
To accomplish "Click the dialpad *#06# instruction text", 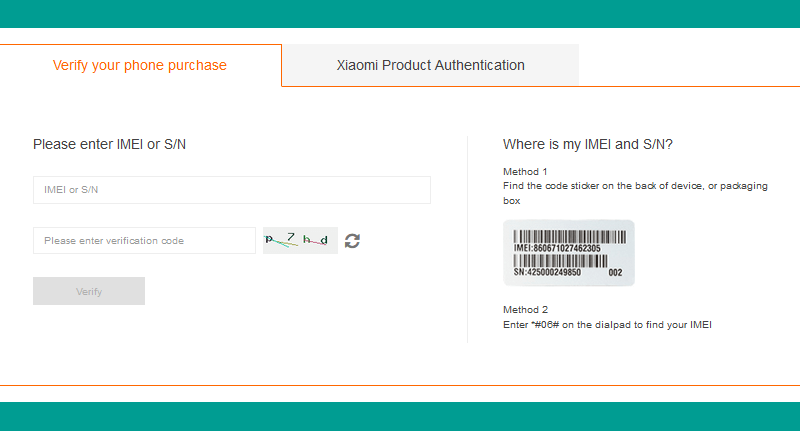I will (x=607, y=325).
